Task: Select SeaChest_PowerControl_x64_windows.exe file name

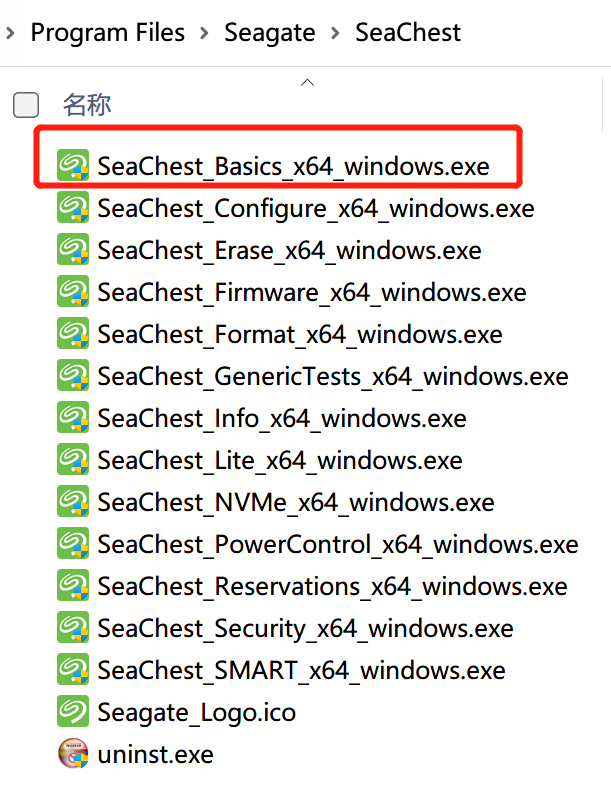Action: (337, 544)
